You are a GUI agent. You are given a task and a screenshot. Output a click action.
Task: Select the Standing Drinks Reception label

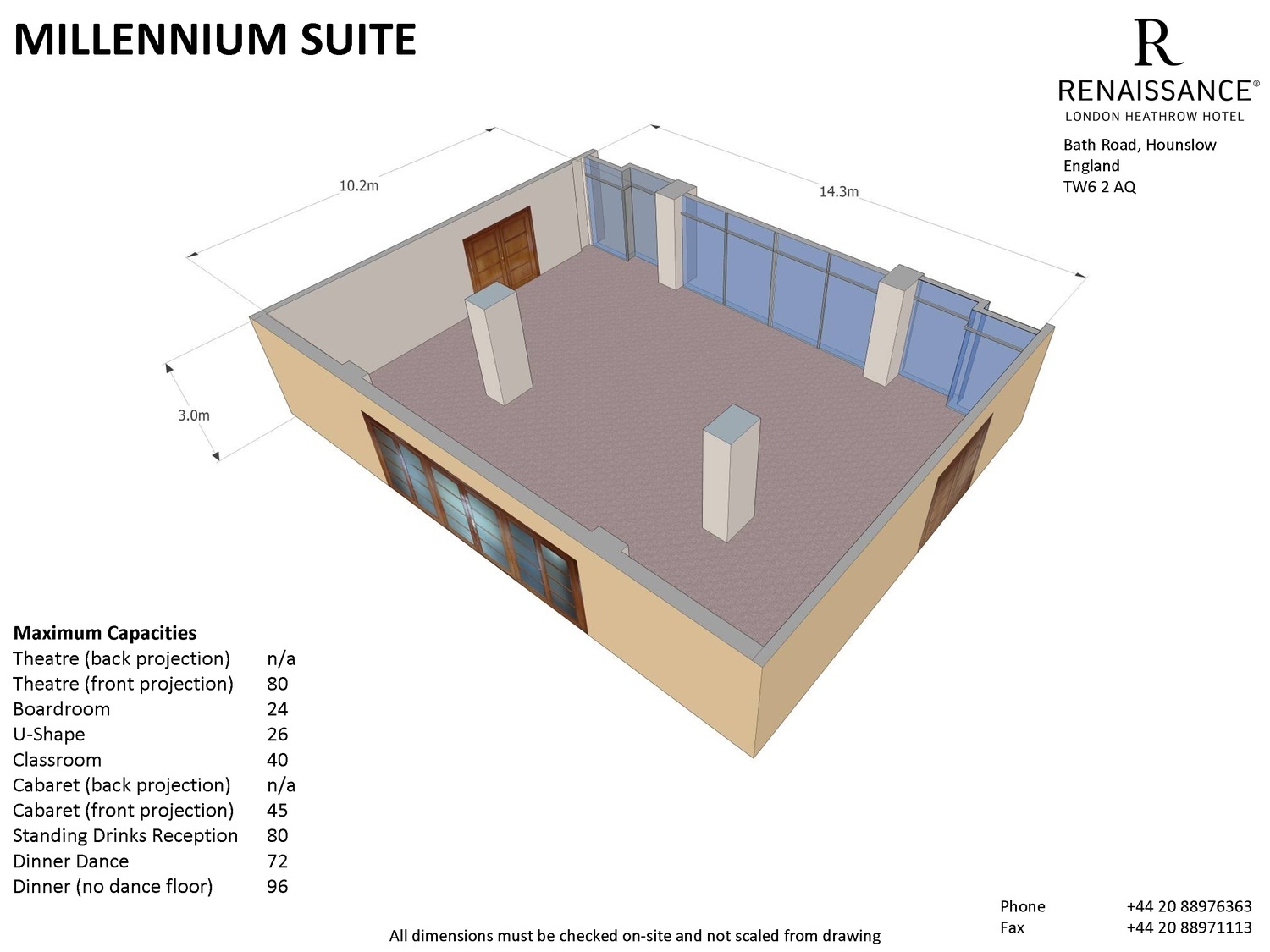click(x=125, y=836)
